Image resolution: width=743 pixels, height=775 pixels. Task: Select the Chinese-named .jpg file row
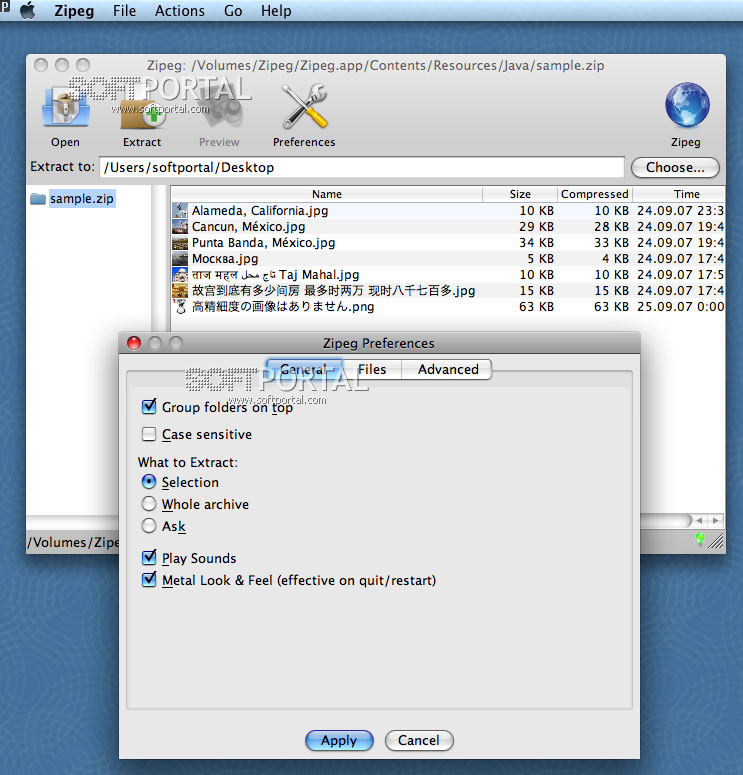[x=448, y=291]
